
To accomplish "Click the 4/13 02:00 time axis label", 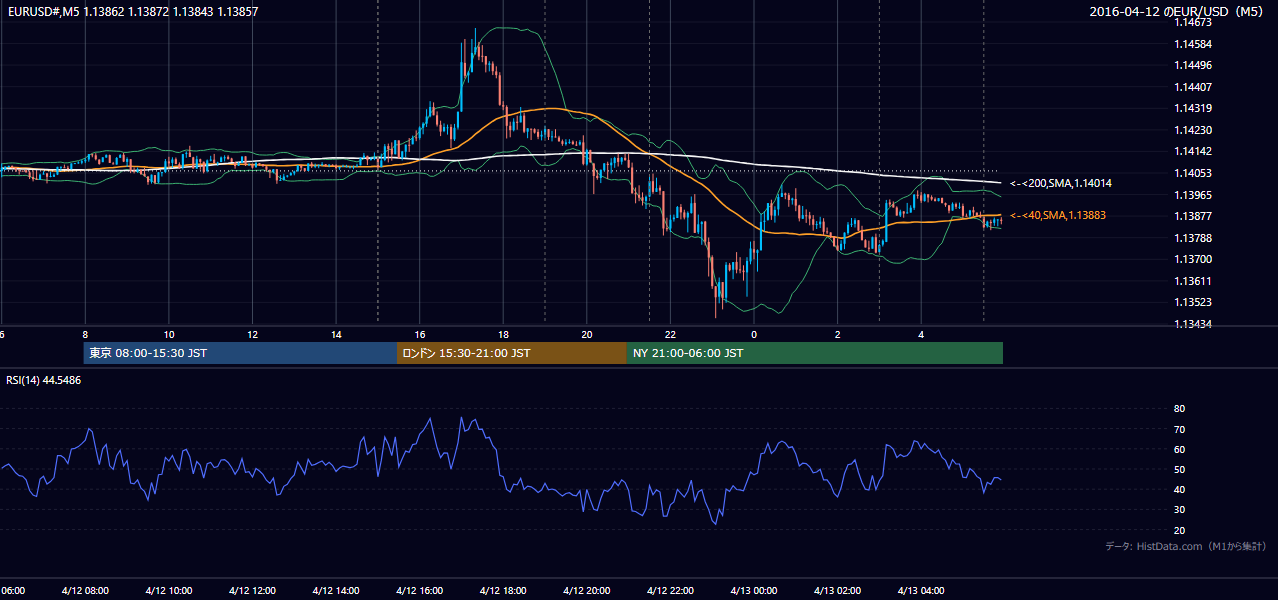I will [838, 591].
